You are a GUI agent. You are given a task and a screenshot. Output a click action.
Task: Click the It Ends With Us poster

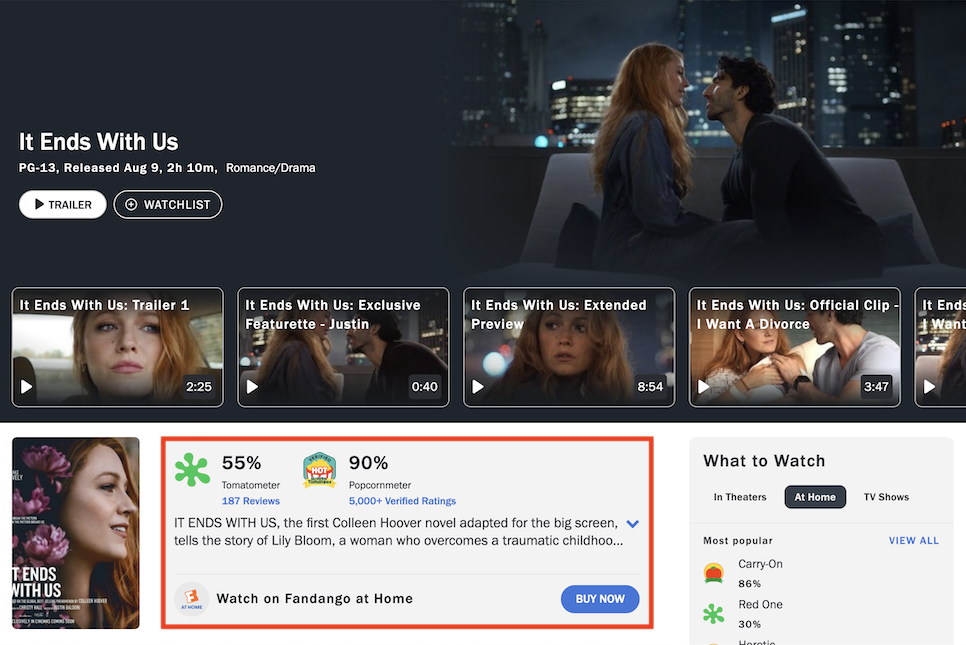click(x=76, y=533)
